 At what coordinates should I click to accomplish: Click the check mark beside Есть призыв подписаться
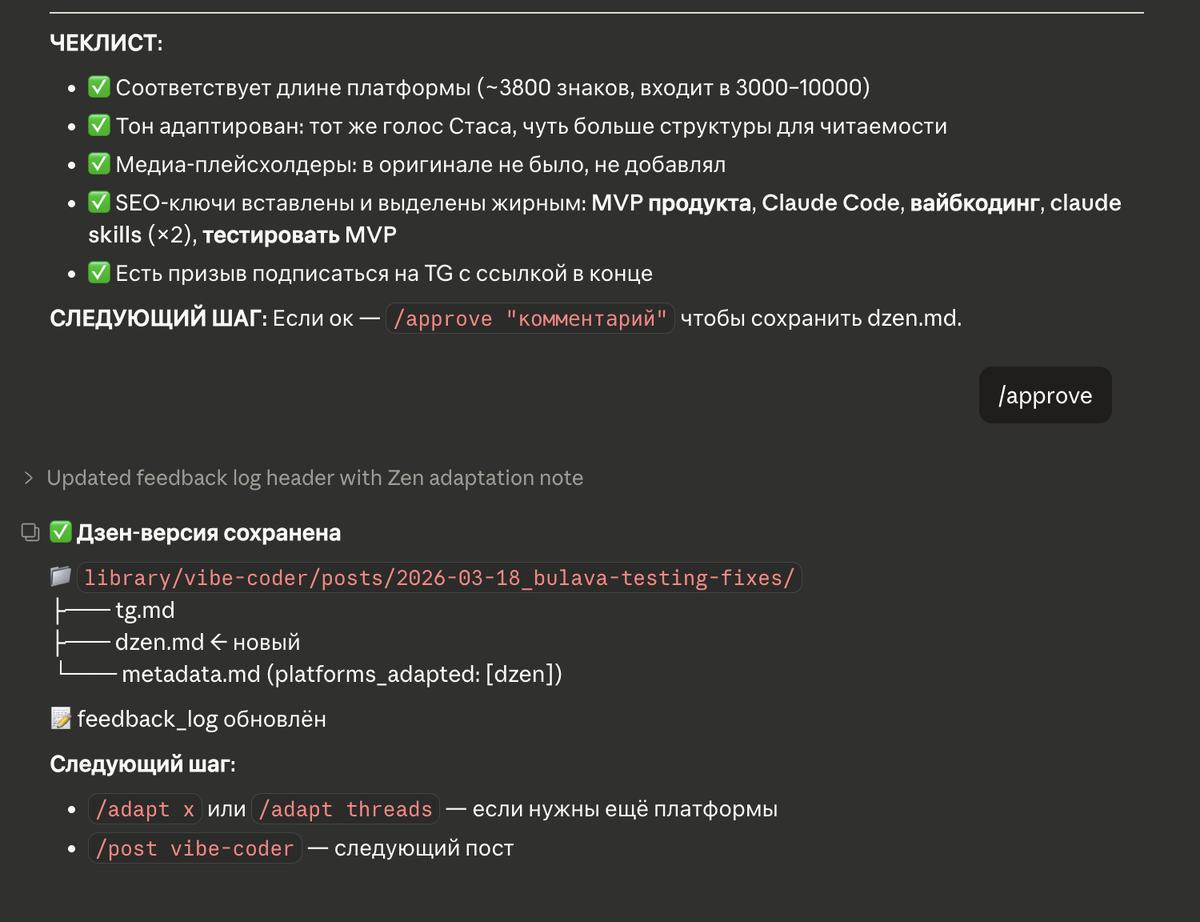99,273
